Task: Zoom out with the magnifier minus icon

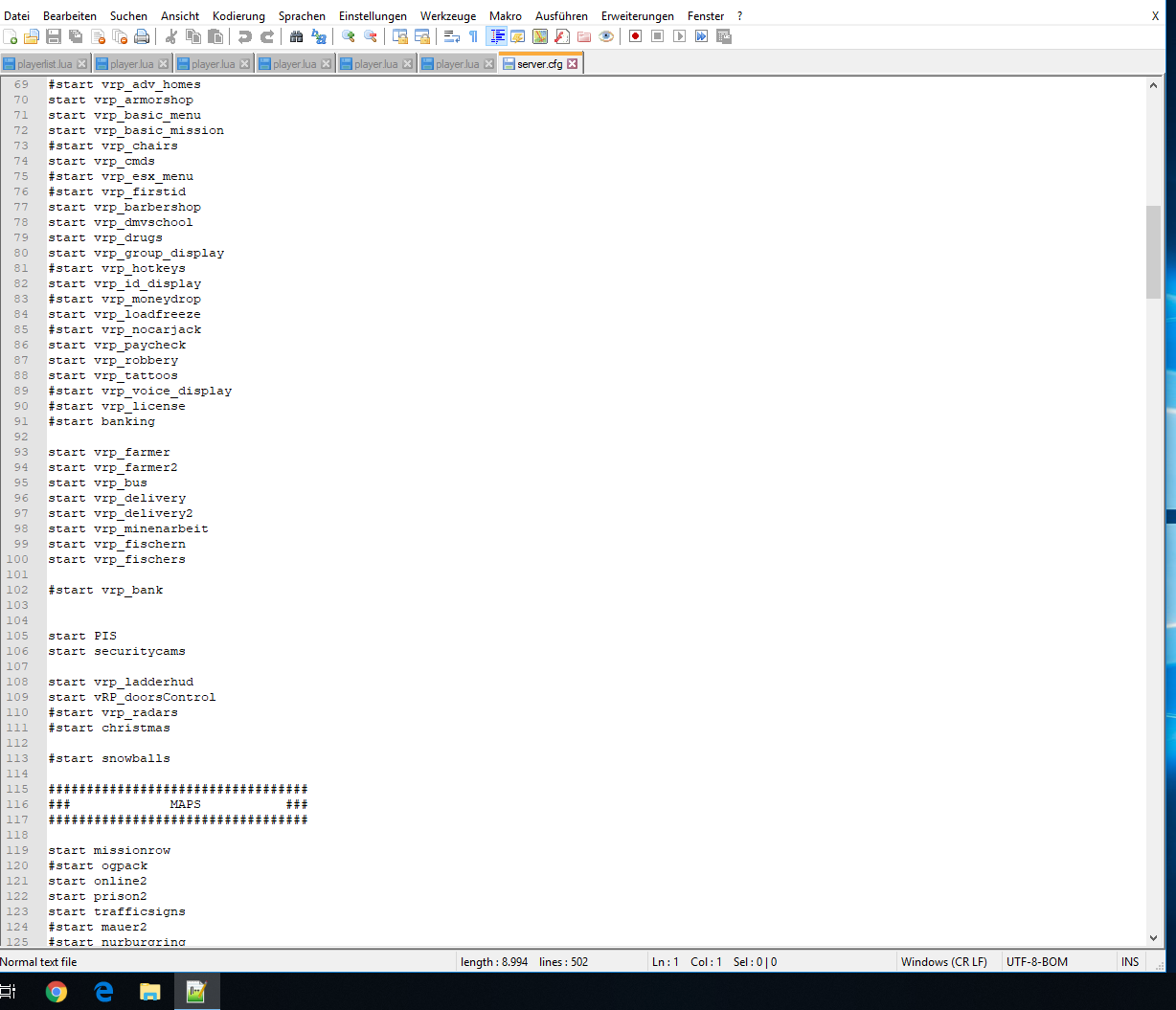Action: click(371, 36)
